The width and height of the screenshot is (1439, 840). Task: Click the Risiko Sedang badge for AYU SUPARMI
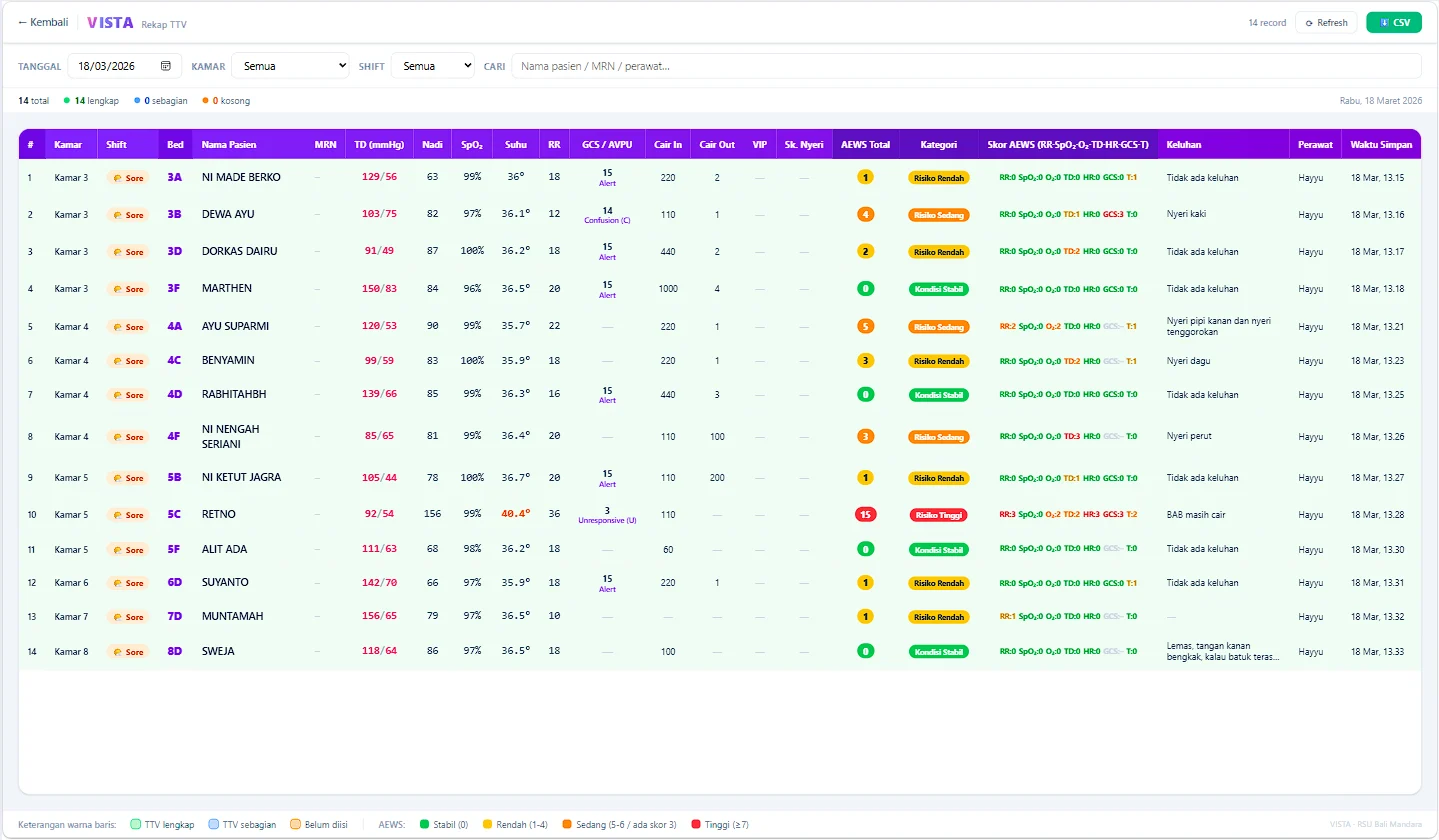[938, 327]
